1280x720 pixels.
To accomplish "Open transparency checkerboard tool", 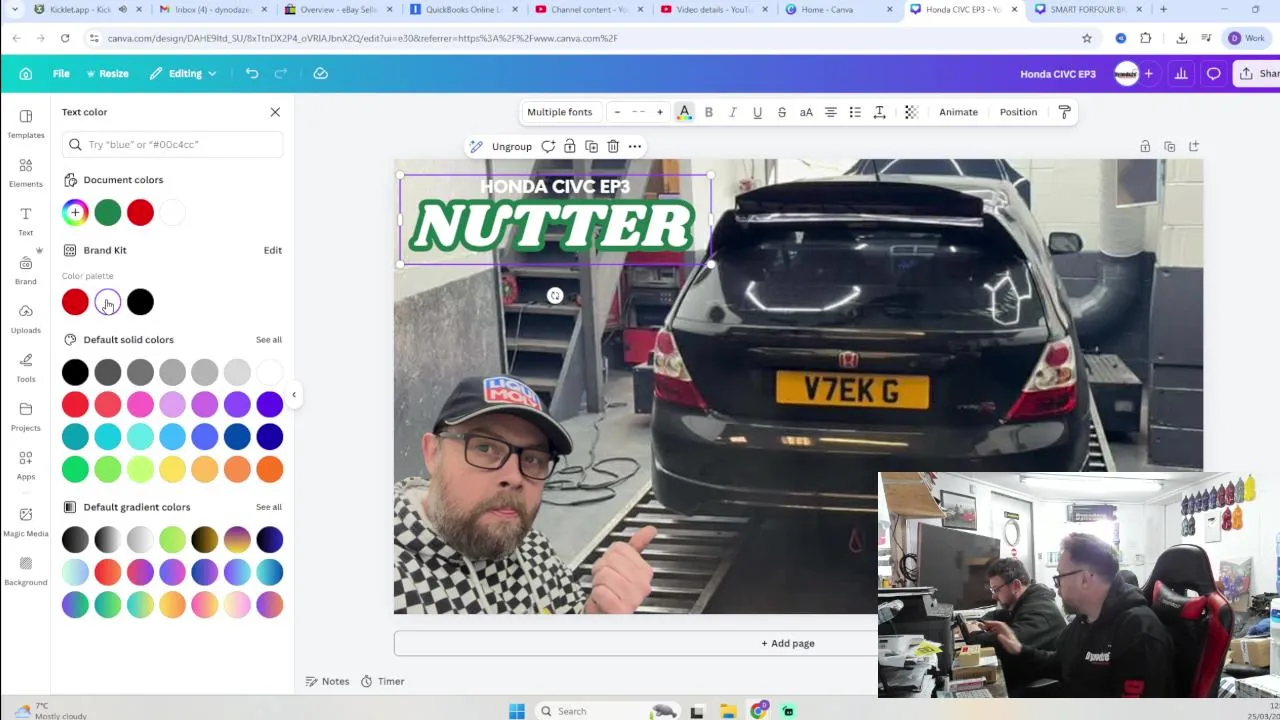I will [911, 112].
